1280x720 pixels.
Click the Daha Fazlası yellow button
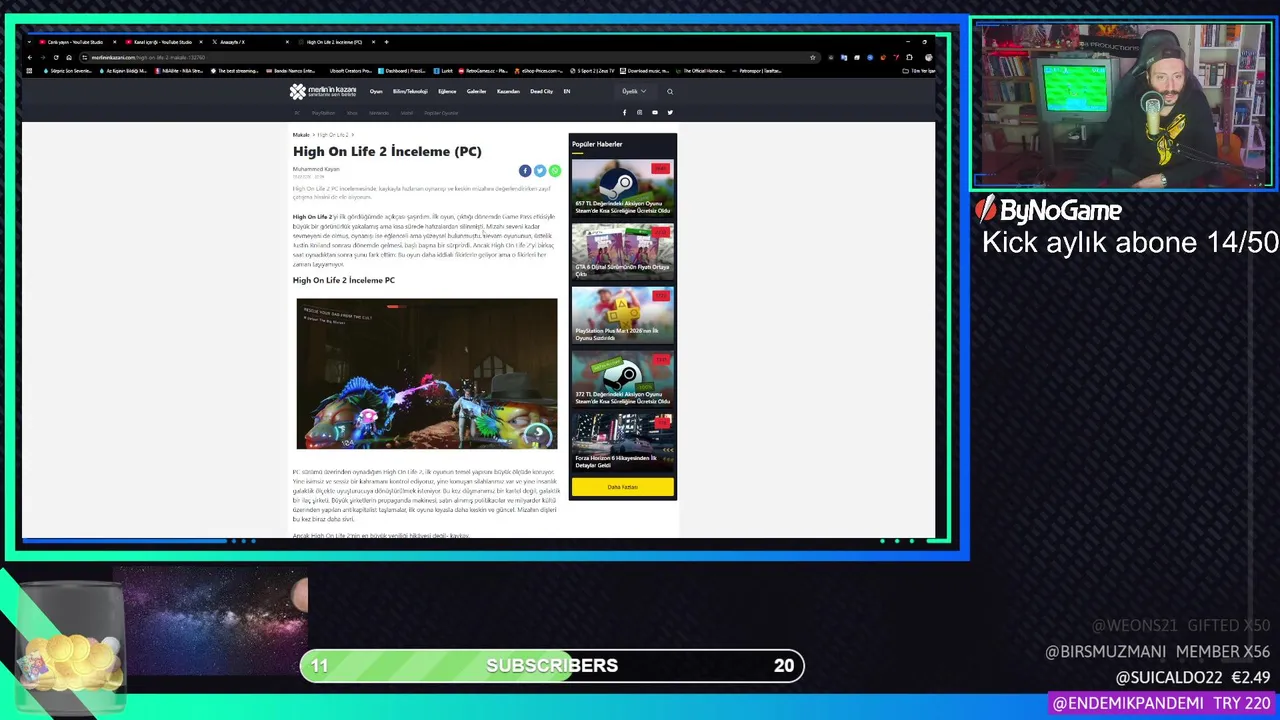(x=622, y=487)
